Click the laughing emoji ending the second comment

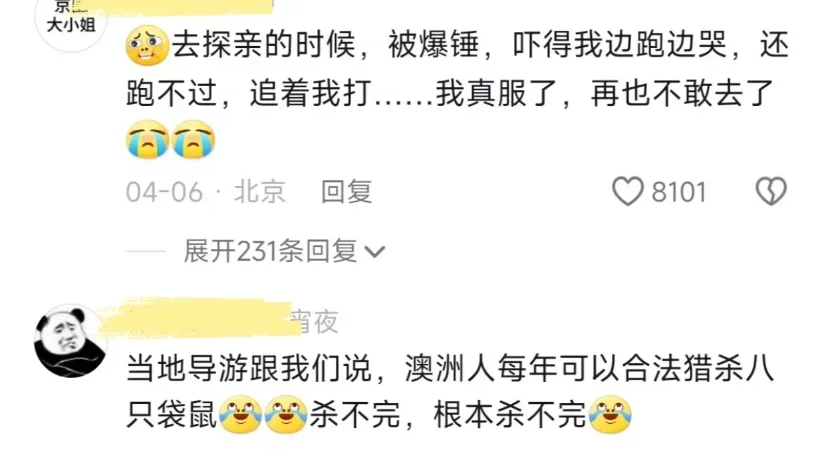(x=610, y=415)
